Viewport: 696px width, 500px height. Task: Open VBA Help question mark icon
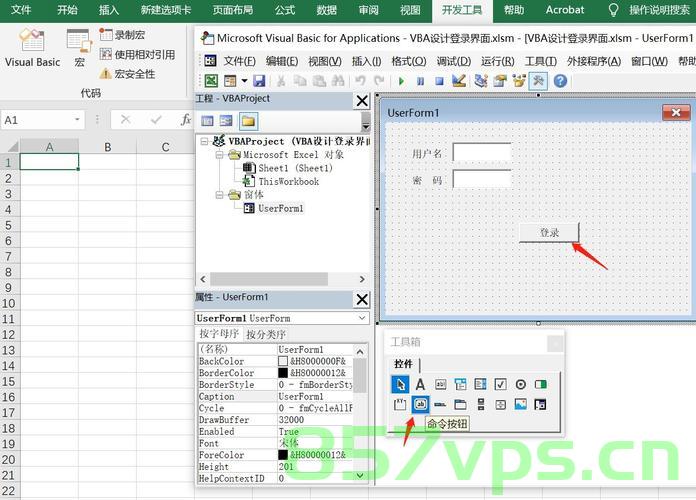tap(560, 81)
